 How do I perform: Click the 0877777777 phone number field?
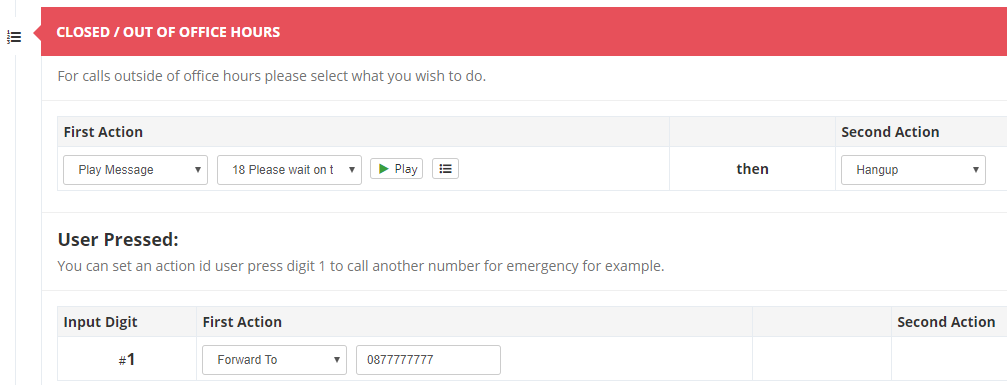428,360
